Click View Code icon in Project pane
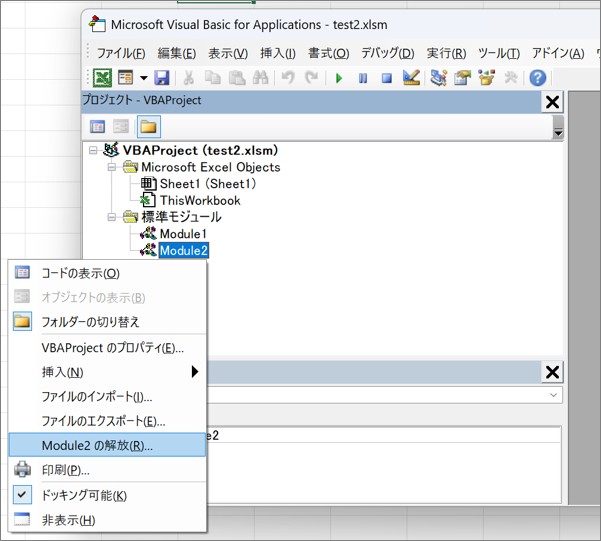This screenshot has height=541, width=601. 97,126
